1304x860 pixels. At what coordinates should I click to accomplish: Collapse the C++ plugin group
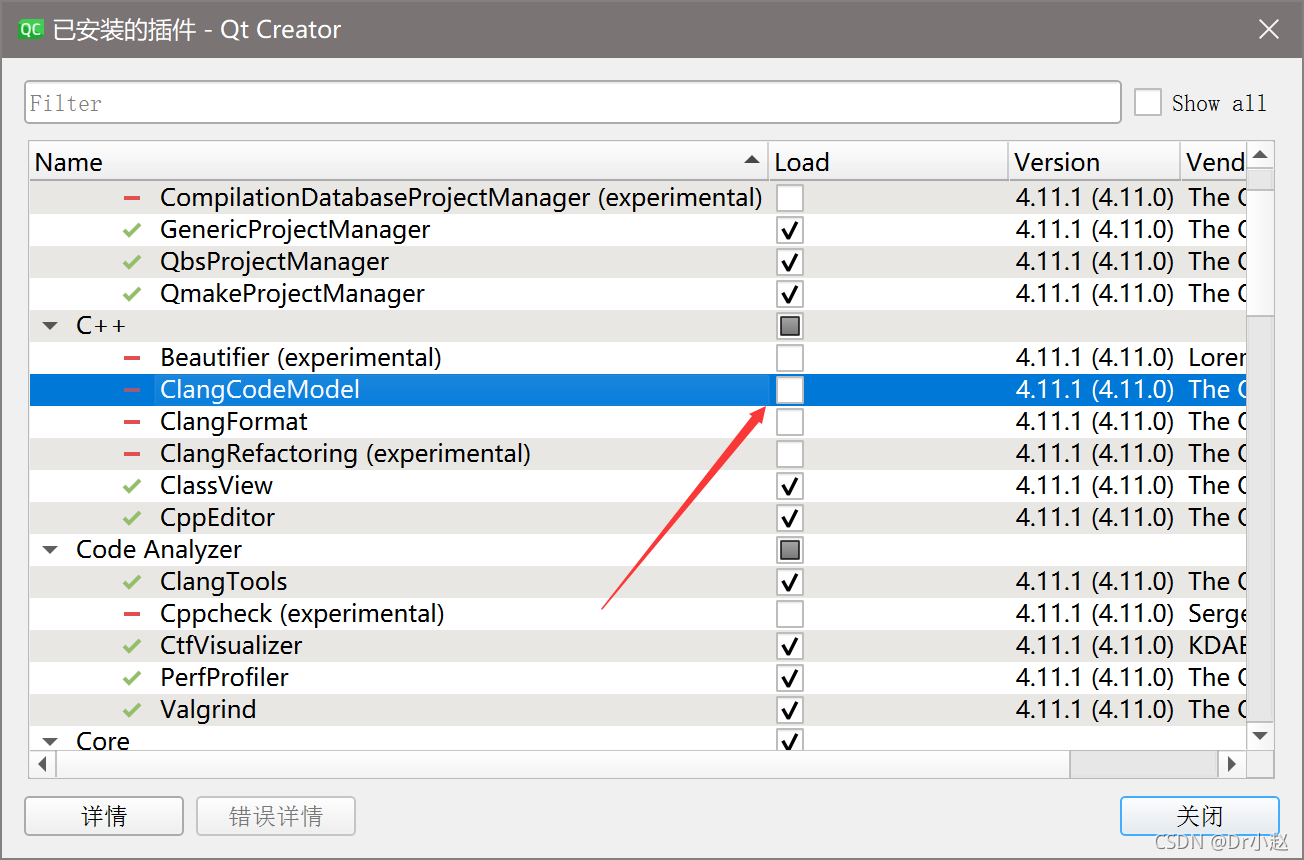click(49, 326)
